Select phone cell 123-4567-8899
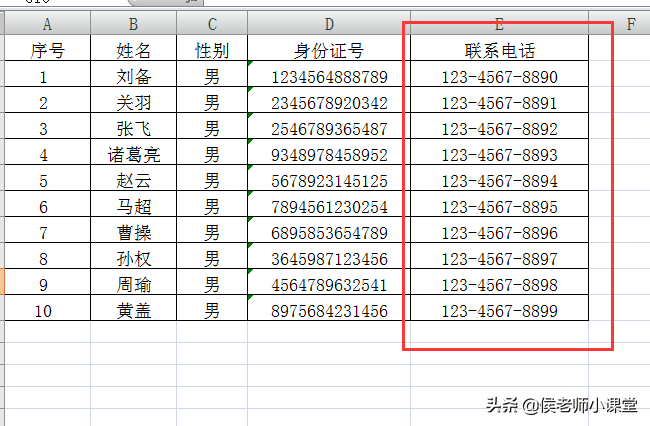Viewport: 650px width, 426px height. (x=500, y=307)
